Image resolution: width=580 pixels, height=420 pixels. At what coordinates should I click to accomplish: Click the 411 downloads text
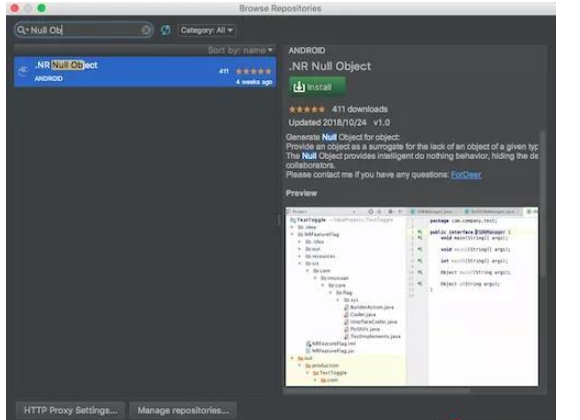coord(360,109)
